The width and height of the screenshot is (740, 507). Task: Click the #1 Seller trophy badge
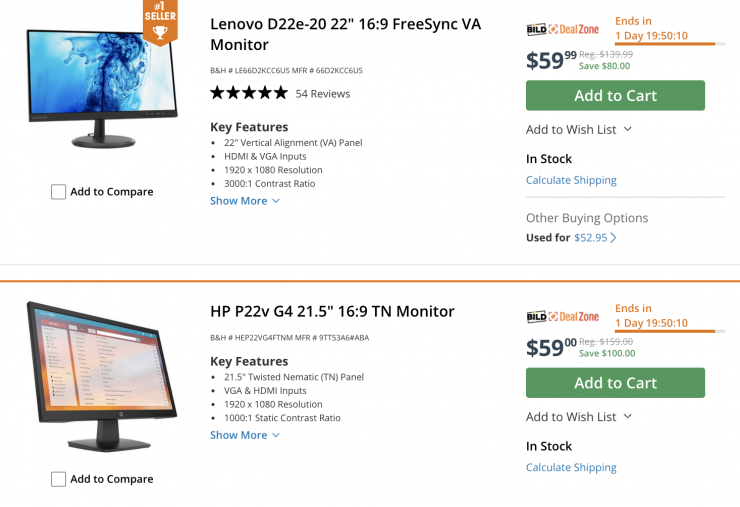160,22
